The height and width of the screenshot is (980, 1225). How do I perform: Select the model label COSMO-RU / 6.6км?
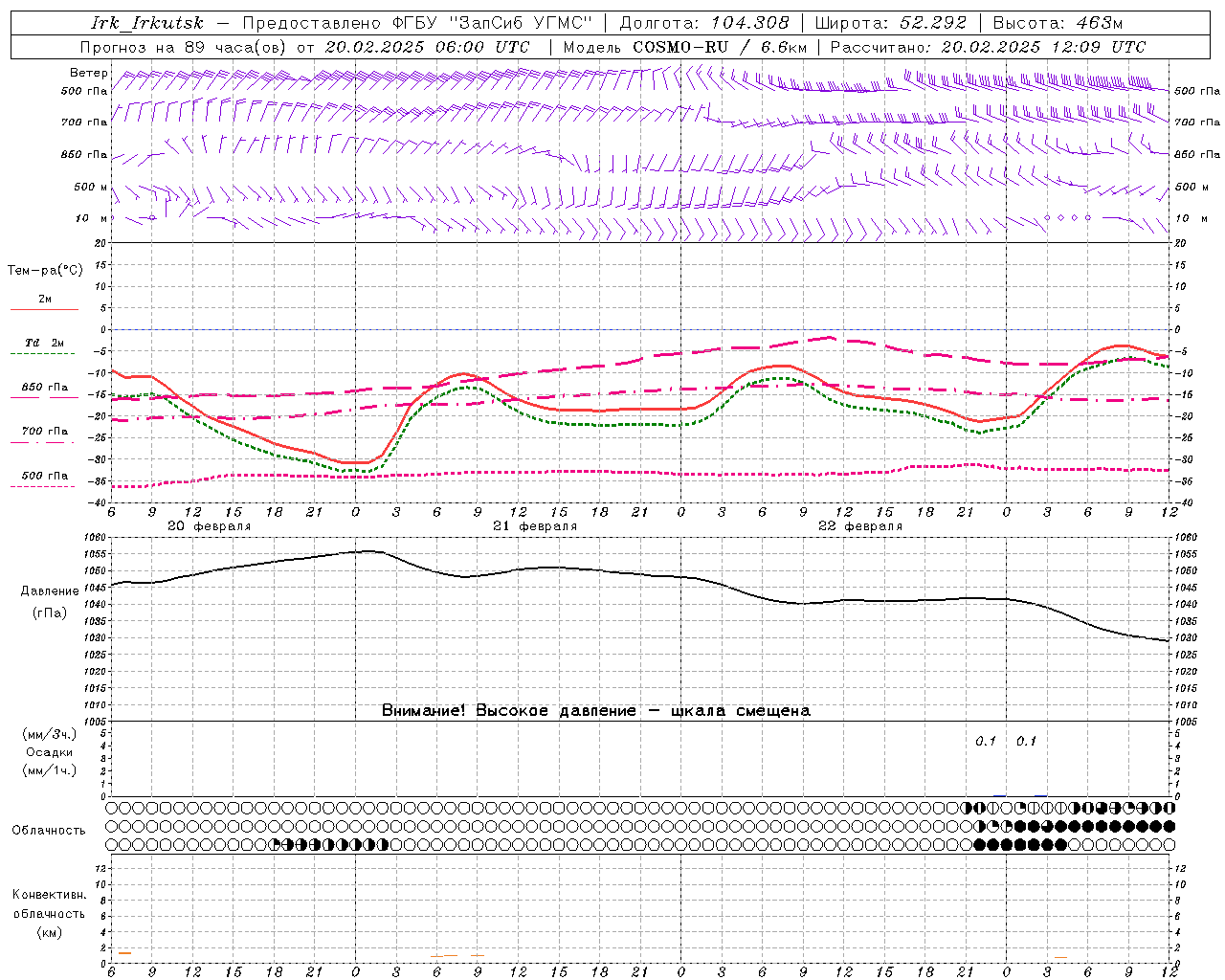click(x=720, y=47)
